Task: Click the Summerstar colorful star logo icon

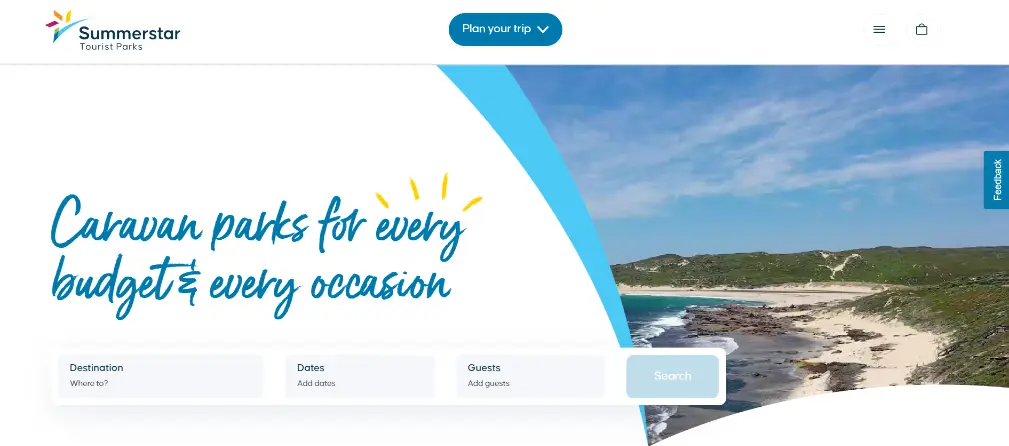Action: tap(64, 26)
